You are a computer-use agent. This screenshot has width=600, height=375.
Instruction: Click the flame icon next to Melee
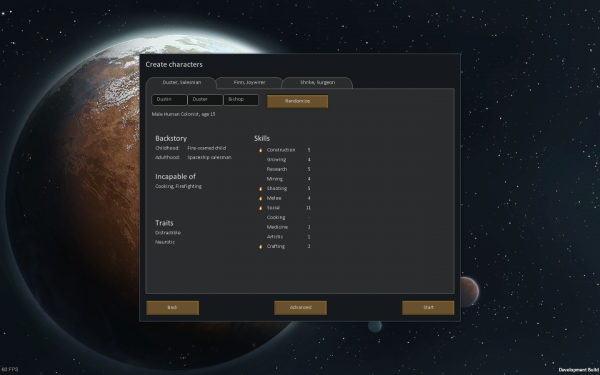pyautogui.click(x=261, y=198)
